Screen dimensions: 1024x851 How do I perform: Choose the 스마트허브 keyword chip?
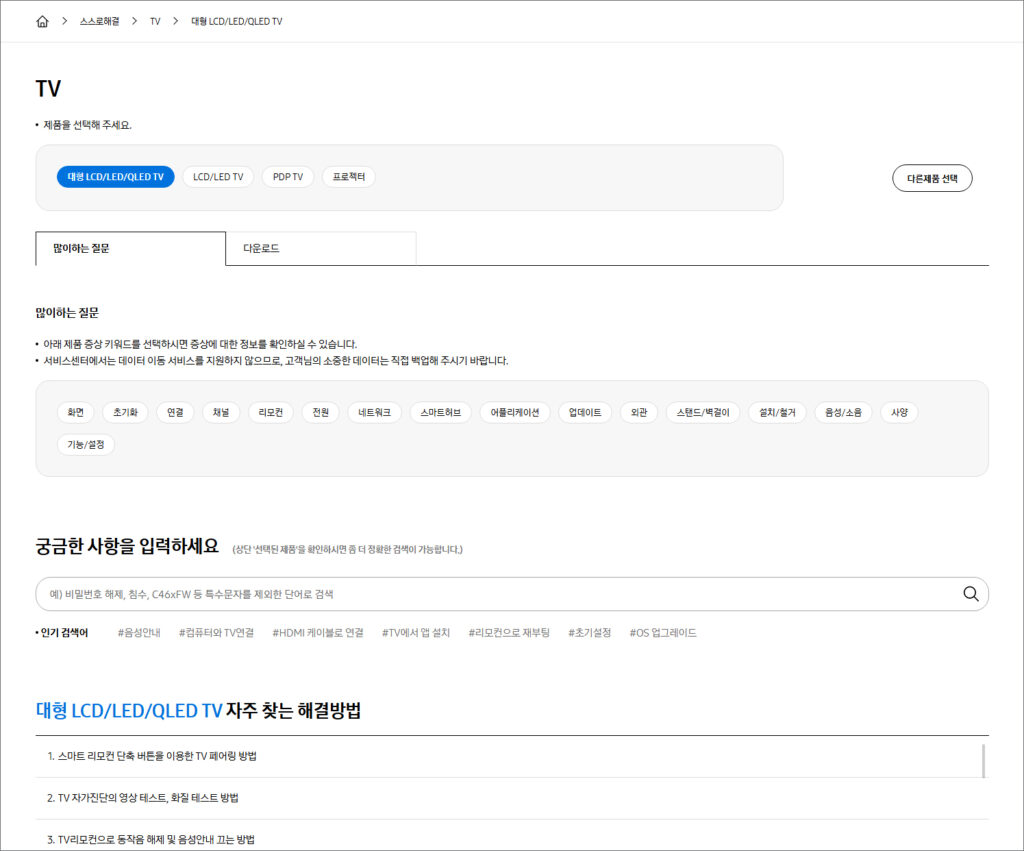click(440, 412)
